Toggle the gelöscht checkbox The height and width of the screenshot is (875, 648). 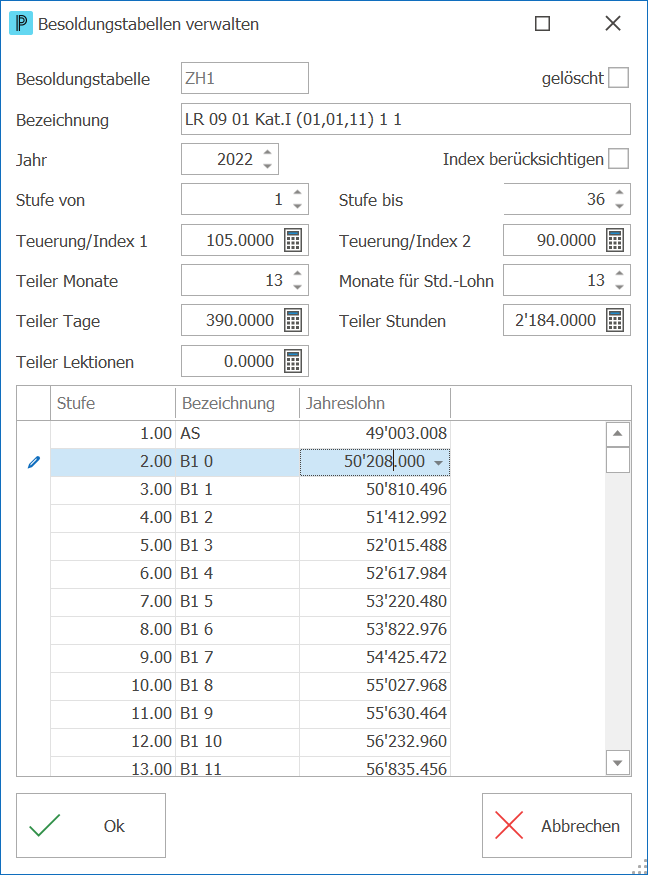coord(618,78)
